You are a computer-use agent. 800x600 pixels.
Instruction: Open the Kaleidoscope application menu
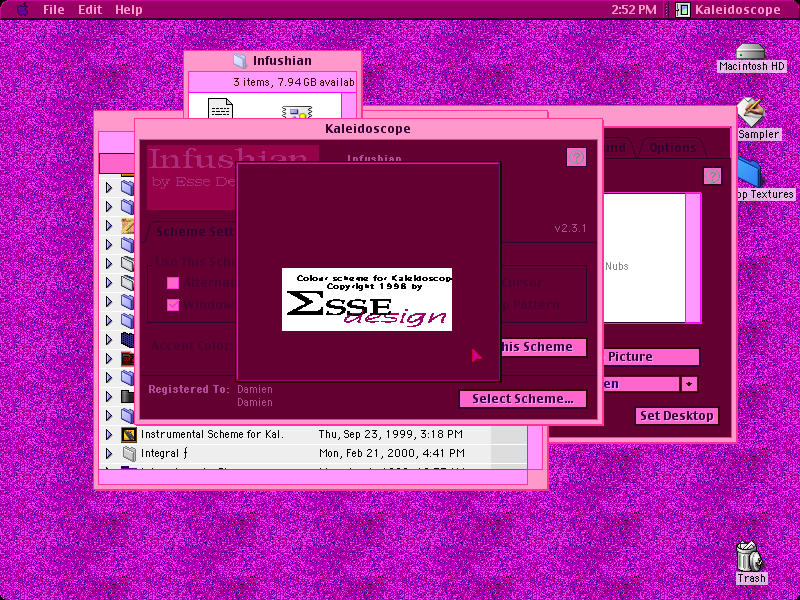click(728, 10)
